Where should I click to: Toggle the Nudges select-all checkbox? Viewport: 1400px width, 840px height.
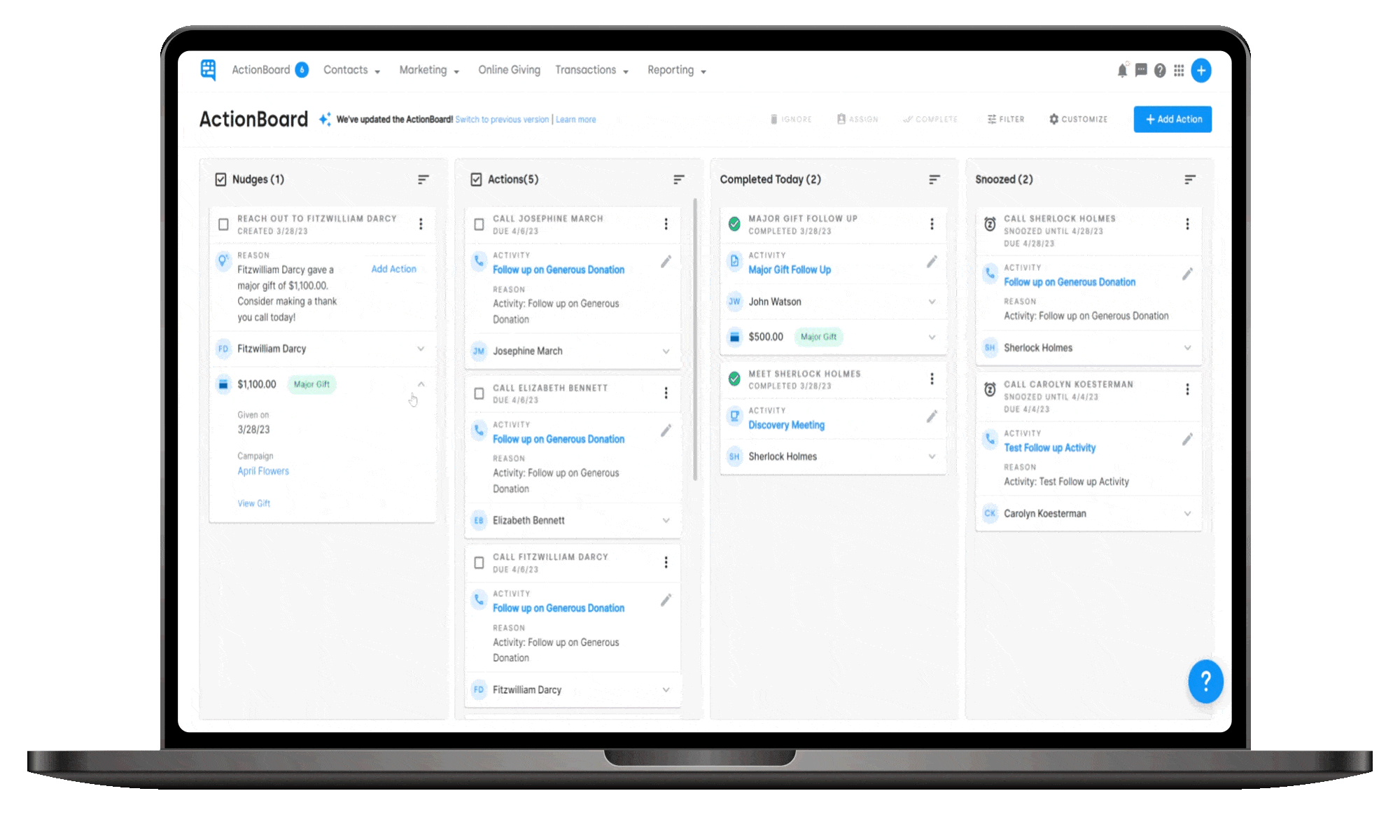220,180
